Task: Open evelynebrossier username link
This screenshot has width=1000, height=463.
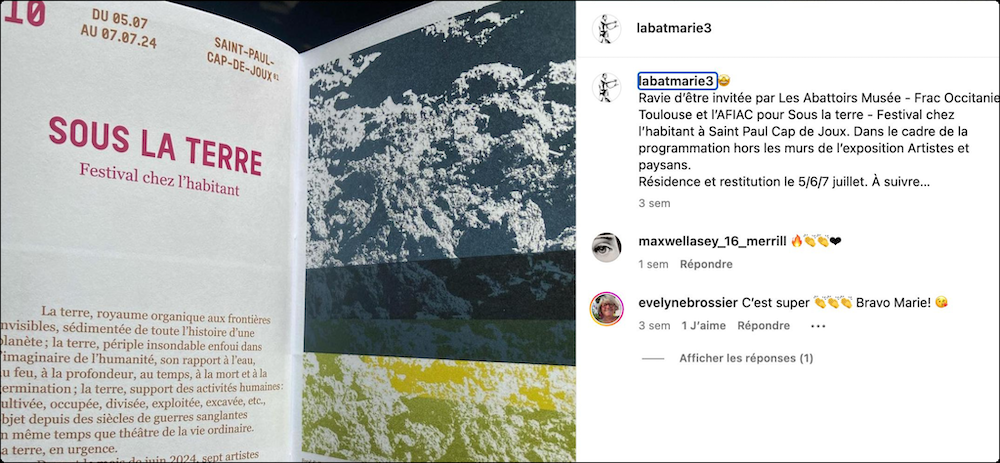Action: point(688,303)
